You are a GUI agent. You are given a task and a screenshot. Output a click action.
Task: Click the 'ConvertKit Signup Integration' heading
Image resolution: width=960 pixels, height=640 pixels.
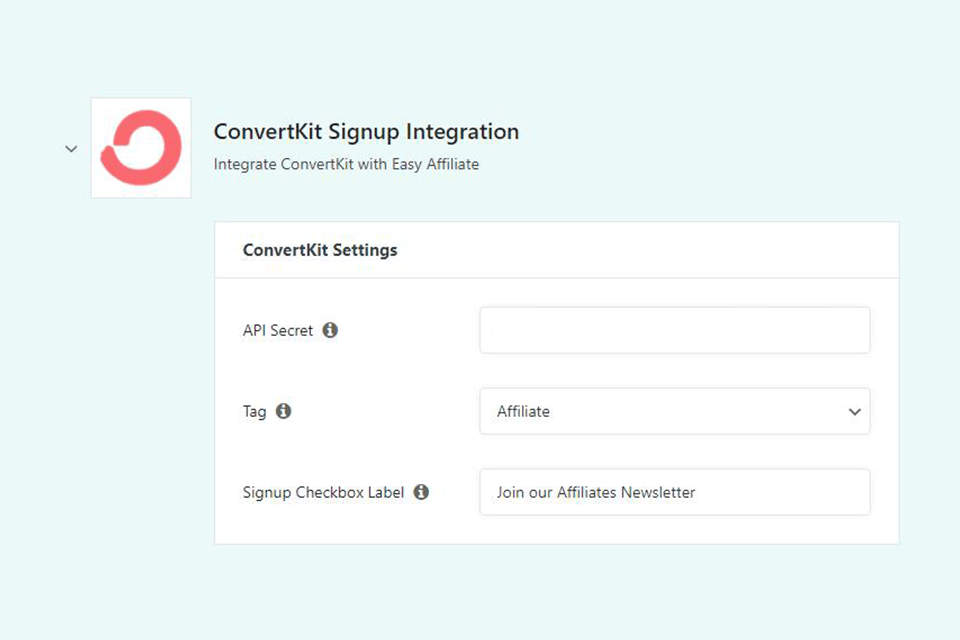(x=366, y=132)
